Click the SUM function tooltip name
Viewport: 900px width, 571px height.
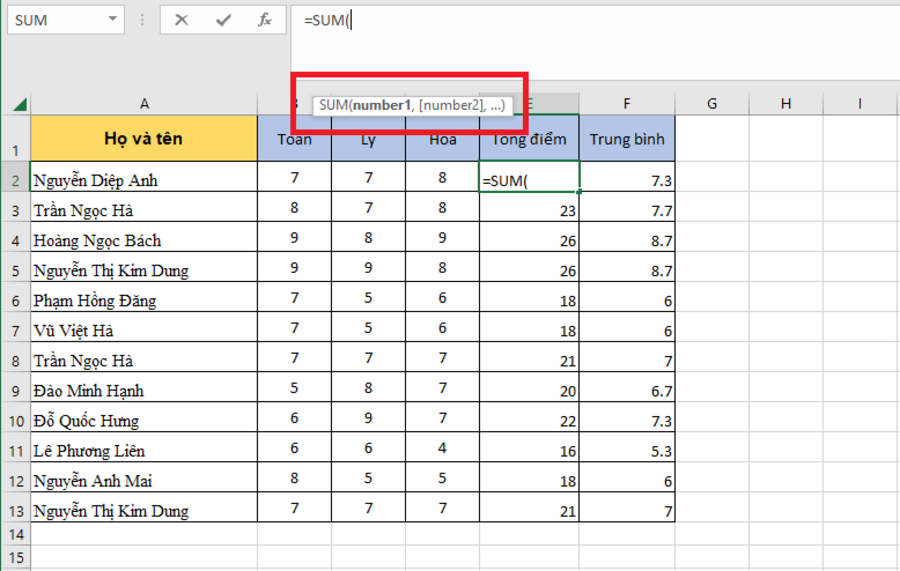[x=333, y=105]
